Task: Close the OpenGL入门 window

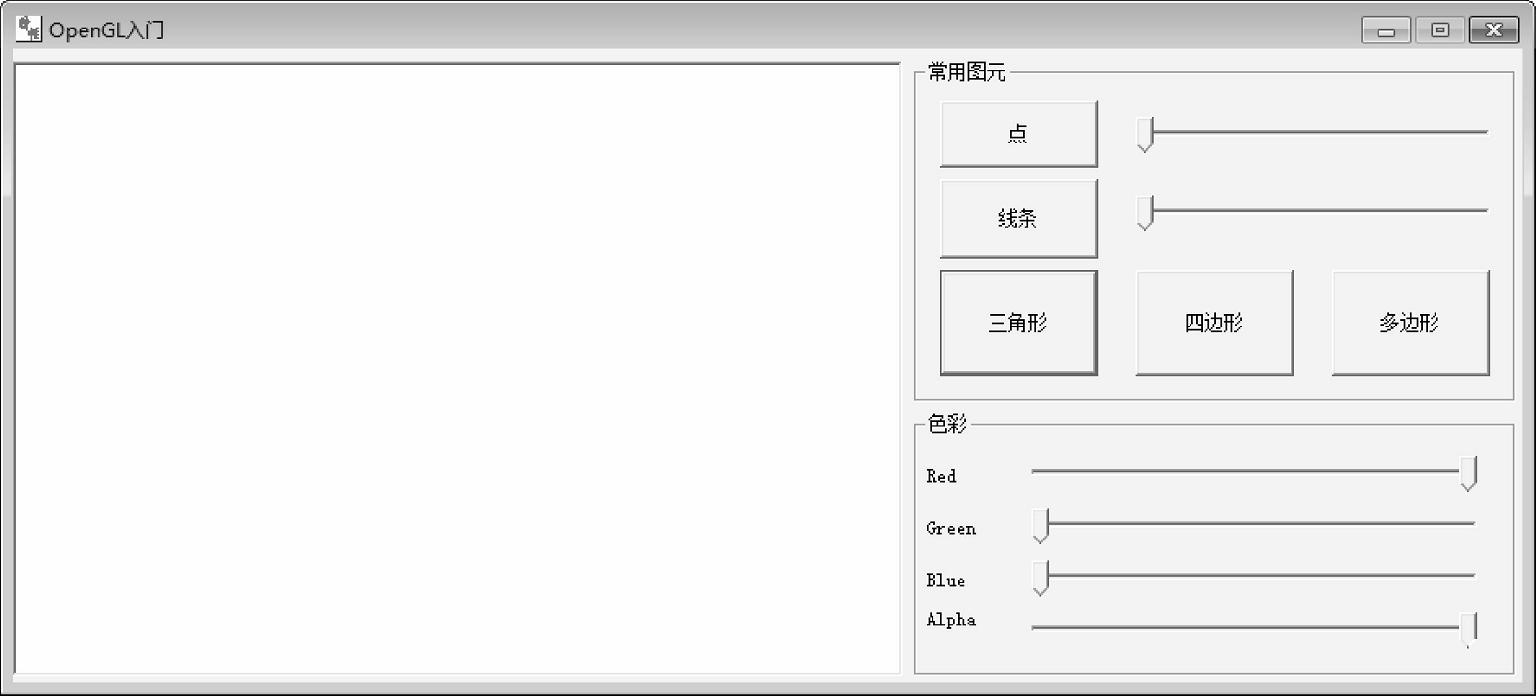Action: pyautogui.click(x=1494, y=31)
